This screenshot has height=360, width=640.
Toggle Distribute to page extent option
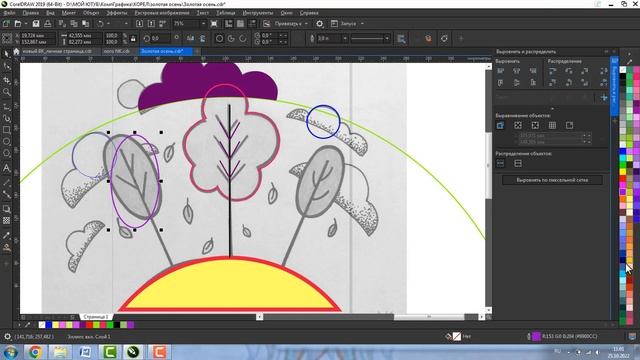[518, 163]
